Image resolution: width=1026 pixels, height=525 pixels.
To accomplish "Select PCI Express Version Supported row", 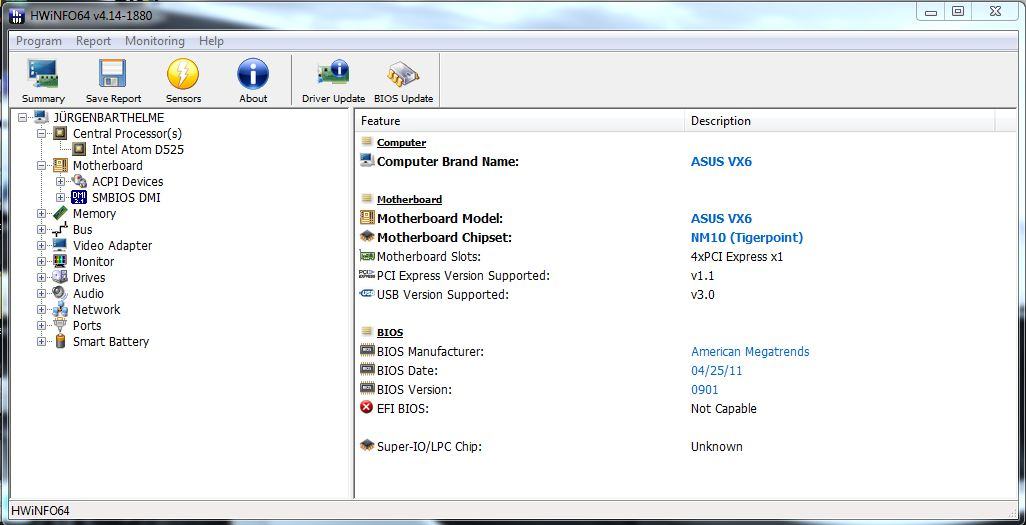I will (x=684, y=276).
